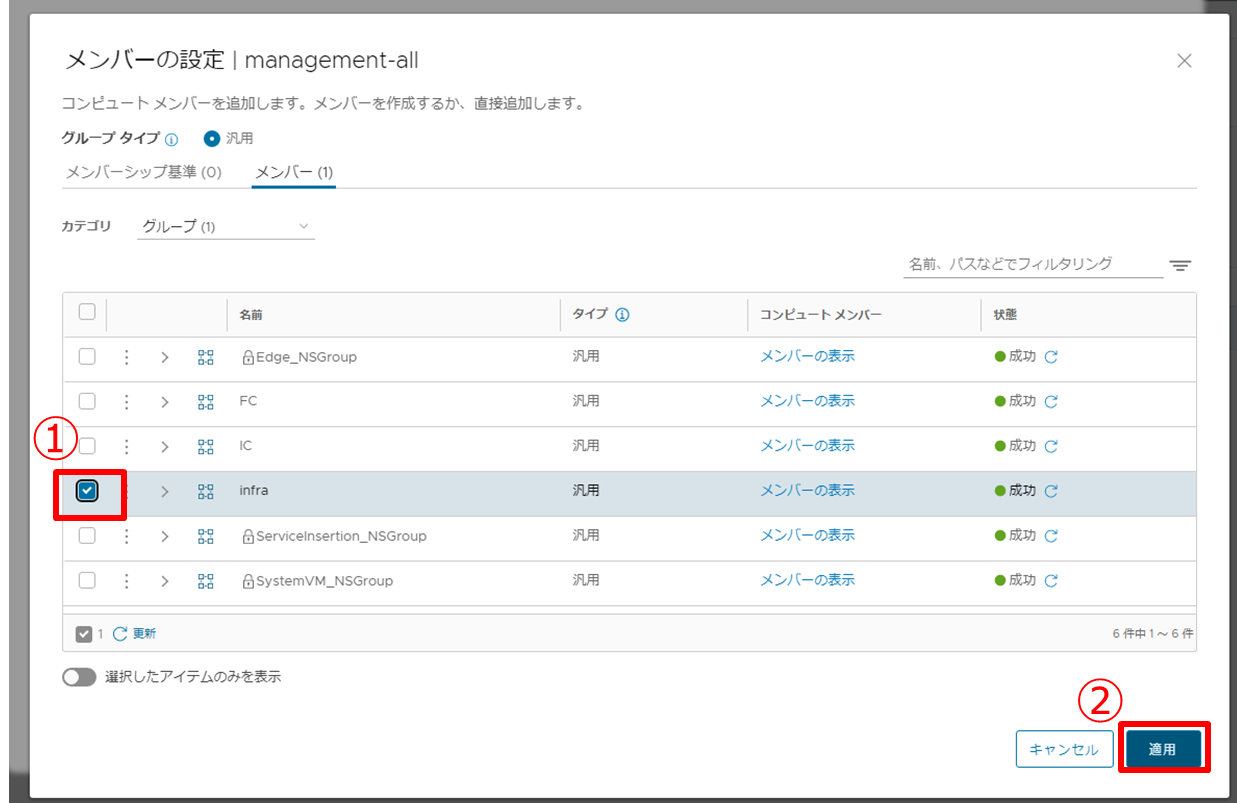Click the 適用 apply button
This screenshot has width=1237, height=803.
click(1162, 749)
